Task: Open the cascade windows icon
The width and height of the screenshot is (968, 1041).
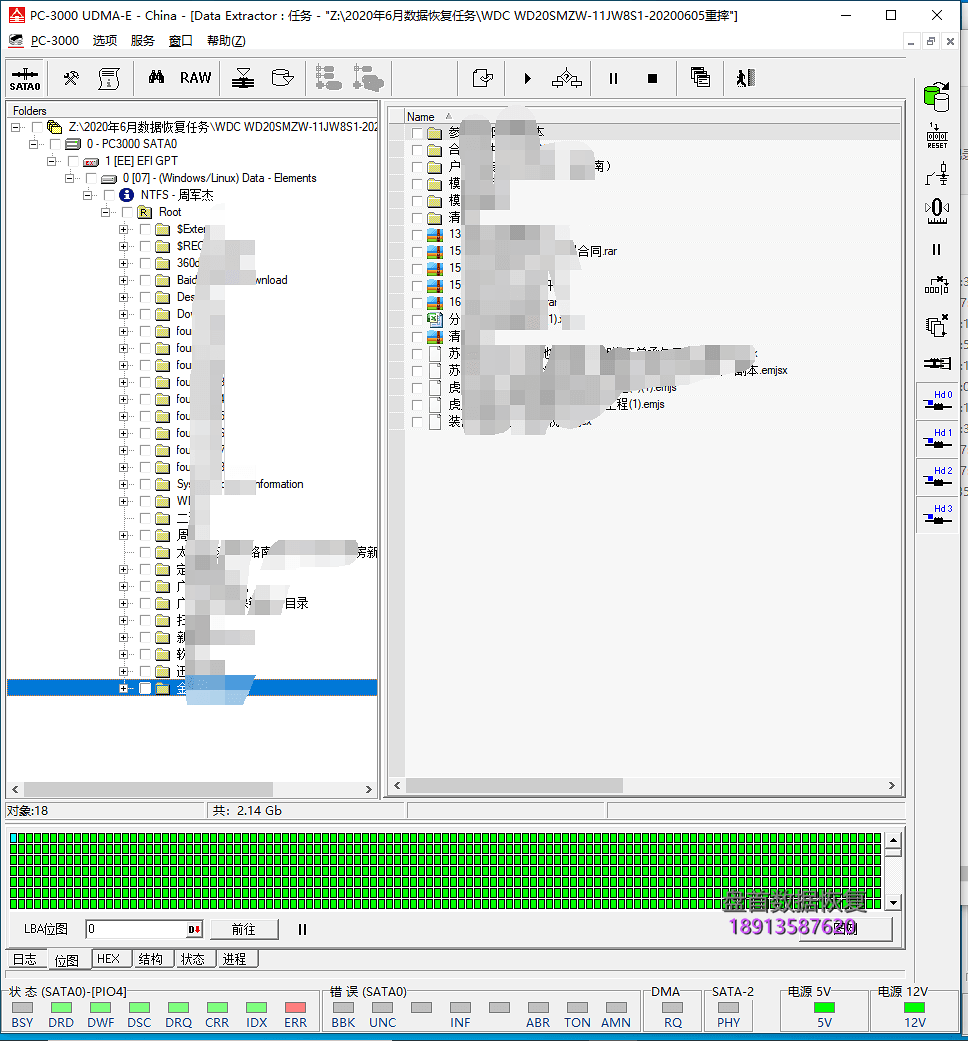Action: point(700,78)
